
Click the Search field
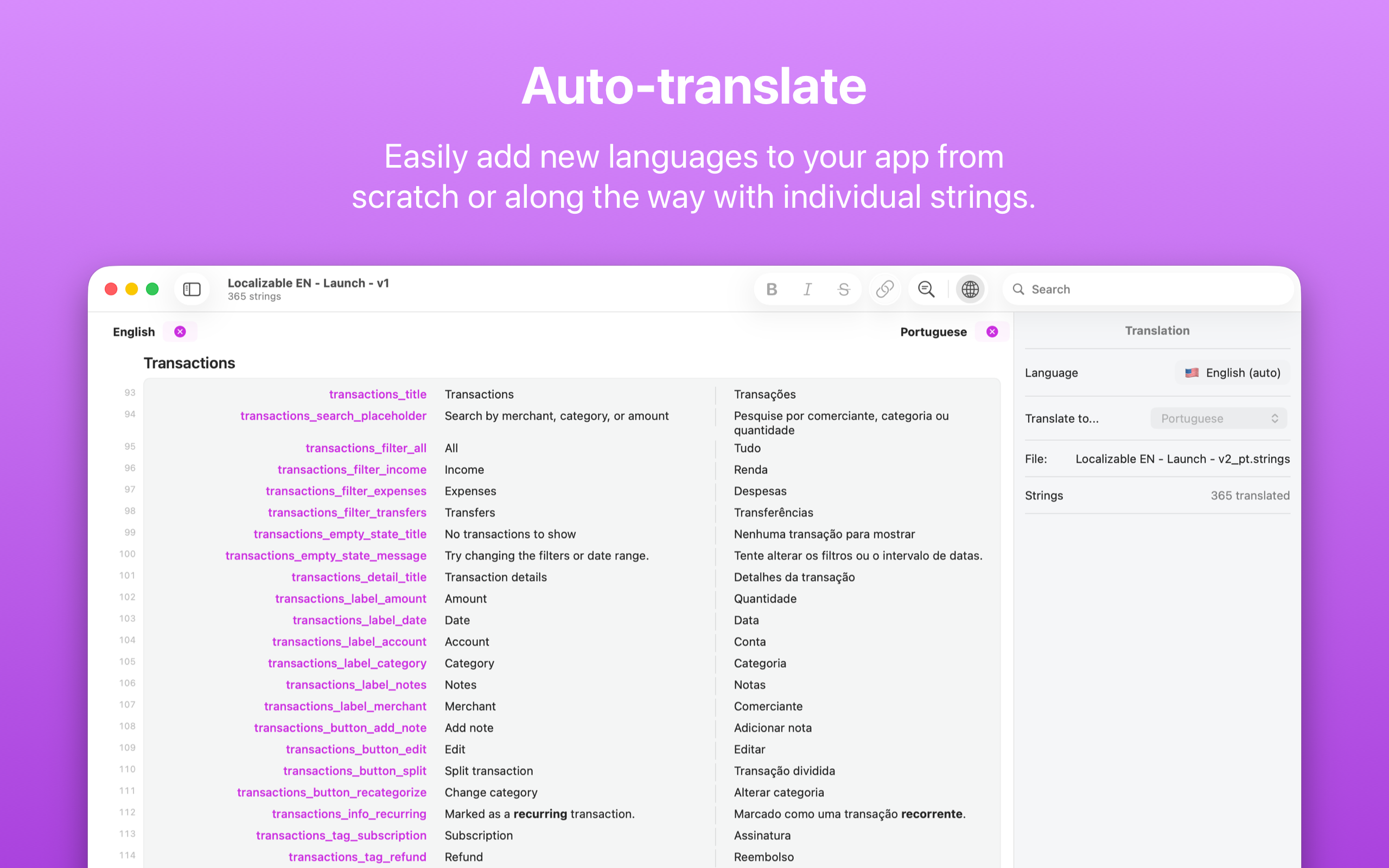coord(1148,289)
